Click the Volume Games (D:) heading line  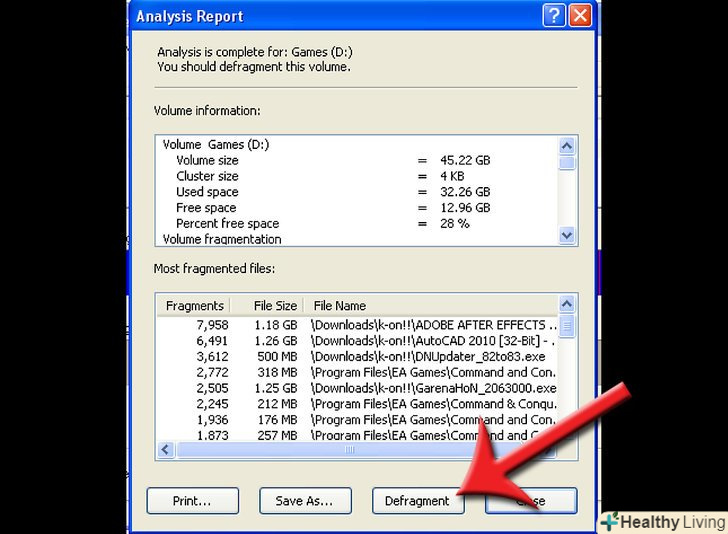coord(216,144)
